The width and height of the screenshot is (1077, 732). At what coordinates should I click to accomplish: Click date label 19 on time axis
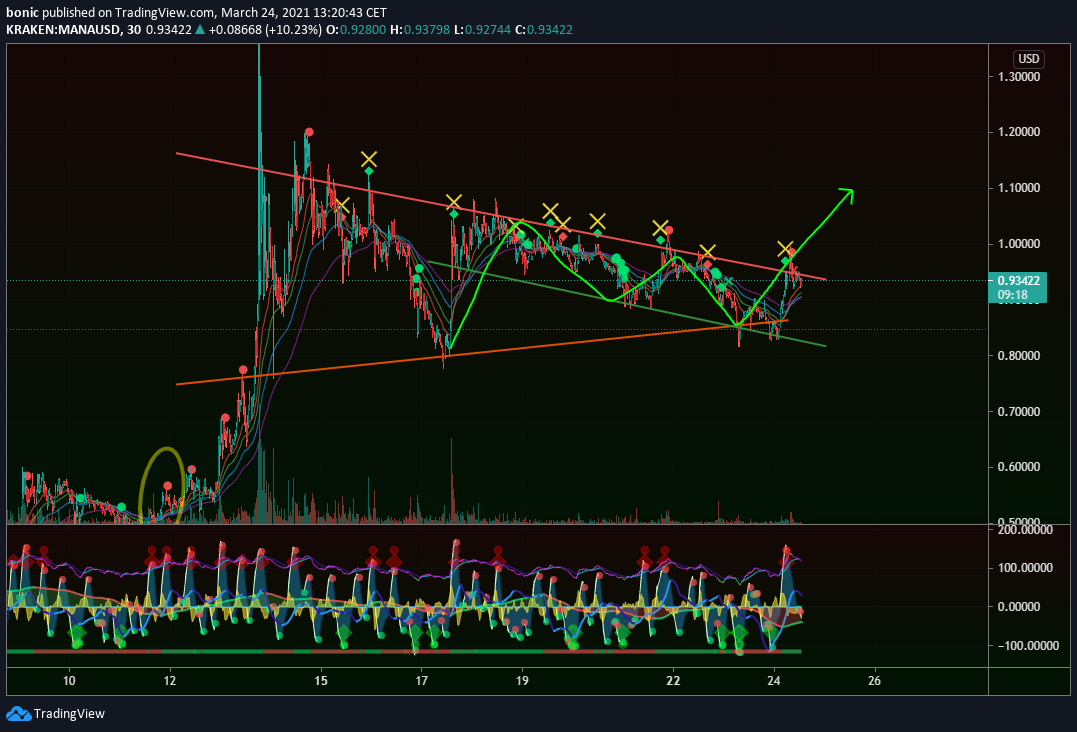pos(522,680)
